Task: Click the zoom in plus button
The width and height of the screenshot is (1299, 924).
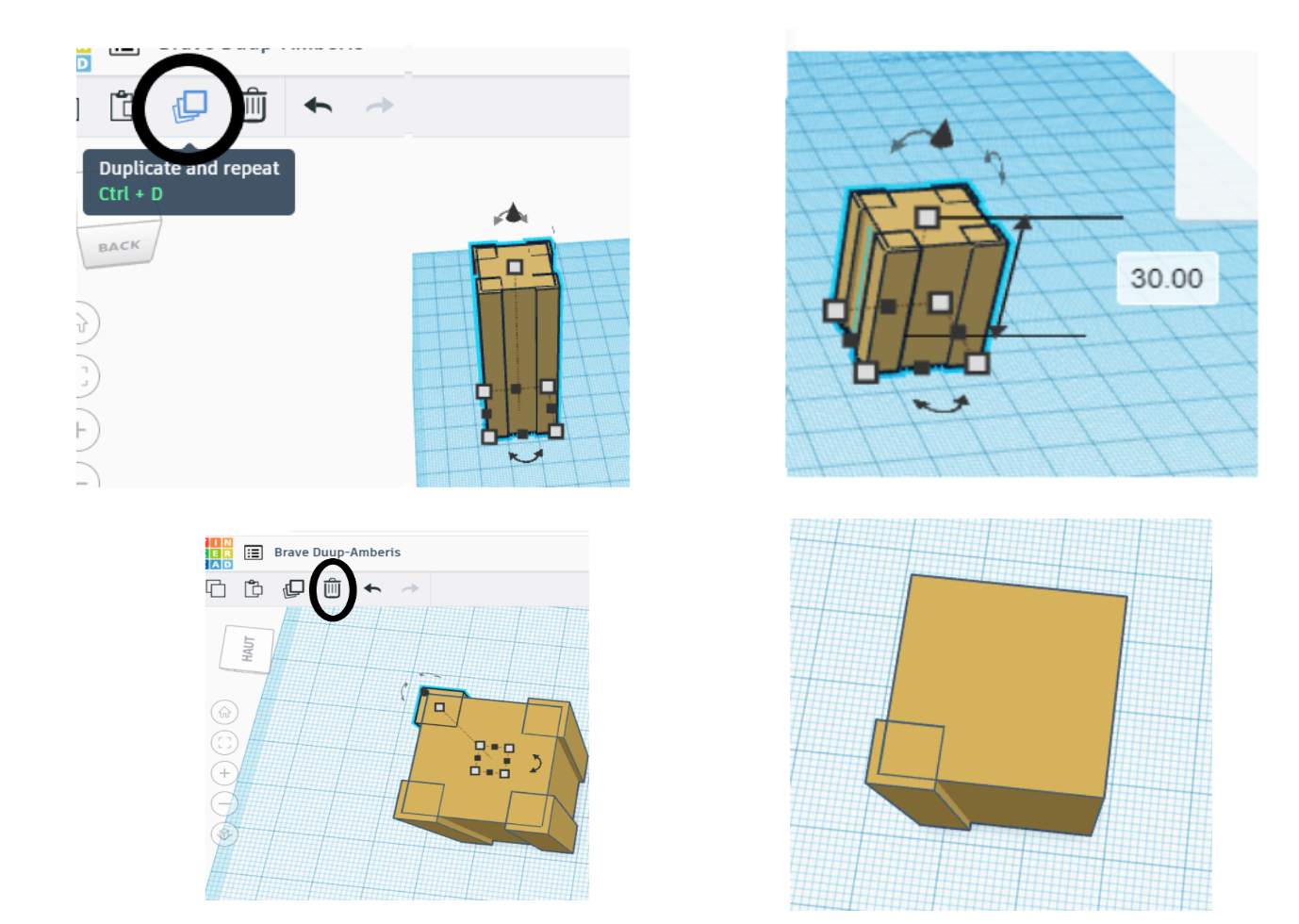Action: [x=223, y=773]
